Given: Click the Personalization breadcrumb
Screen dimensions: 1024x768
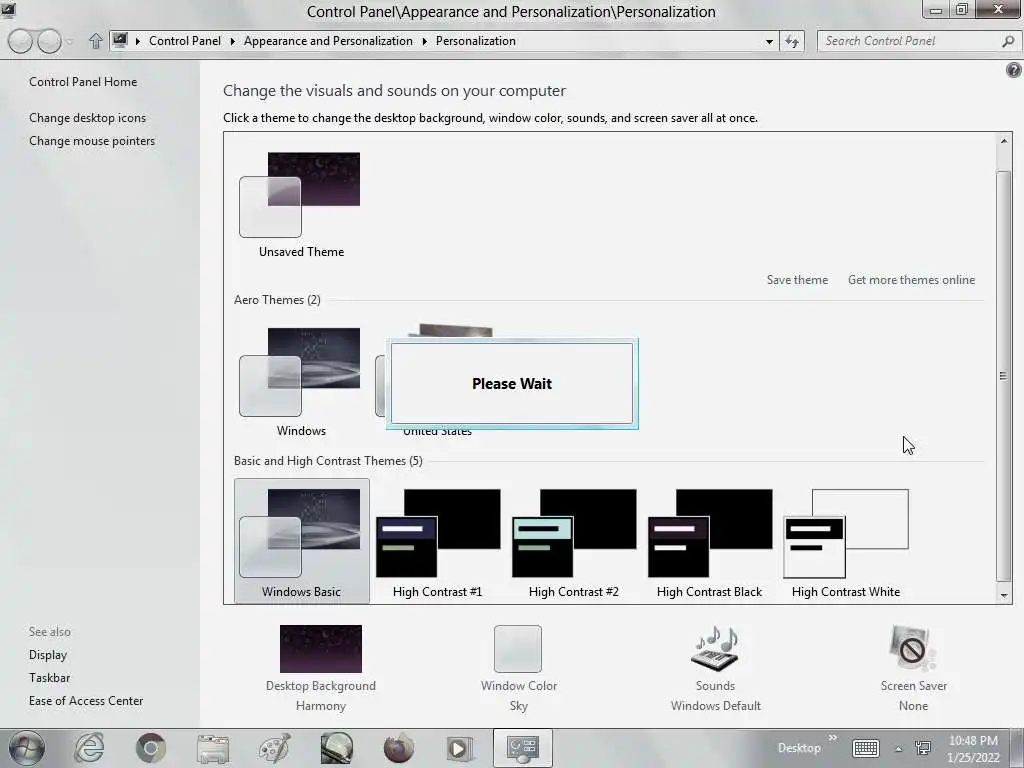Looking at the screenshot, I should pos(475,40).
